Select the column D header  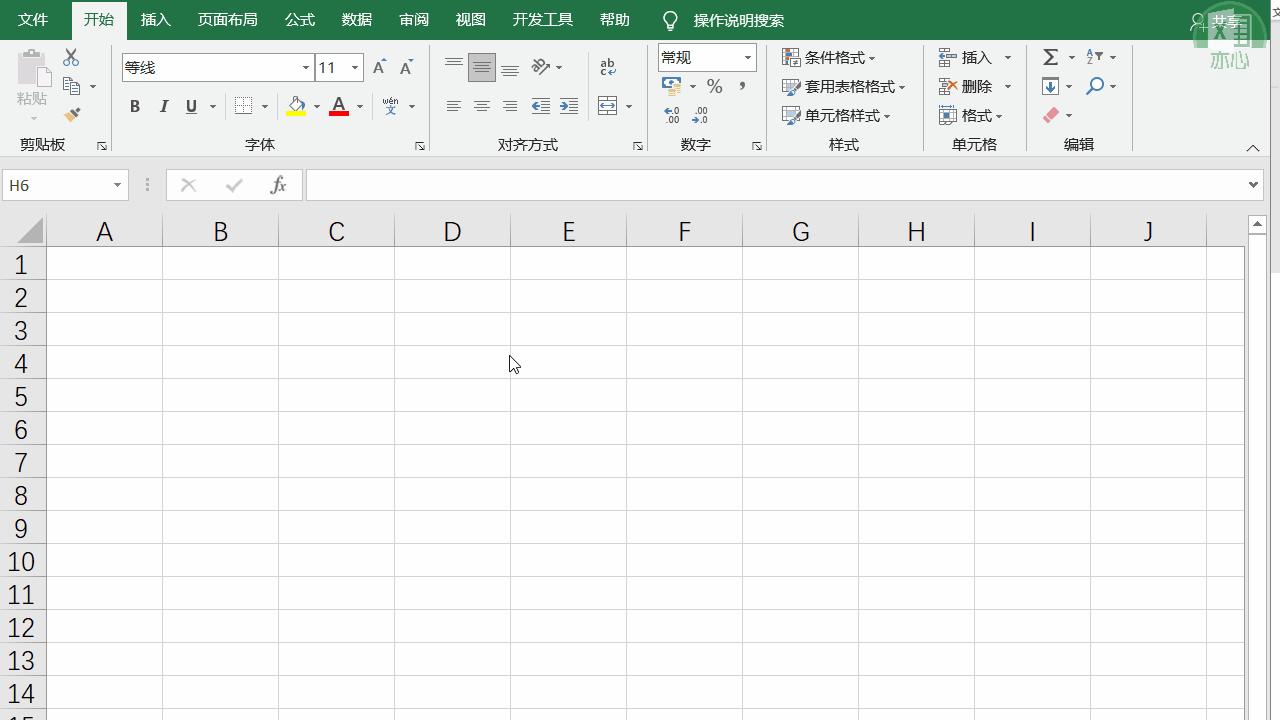[452, 232]
